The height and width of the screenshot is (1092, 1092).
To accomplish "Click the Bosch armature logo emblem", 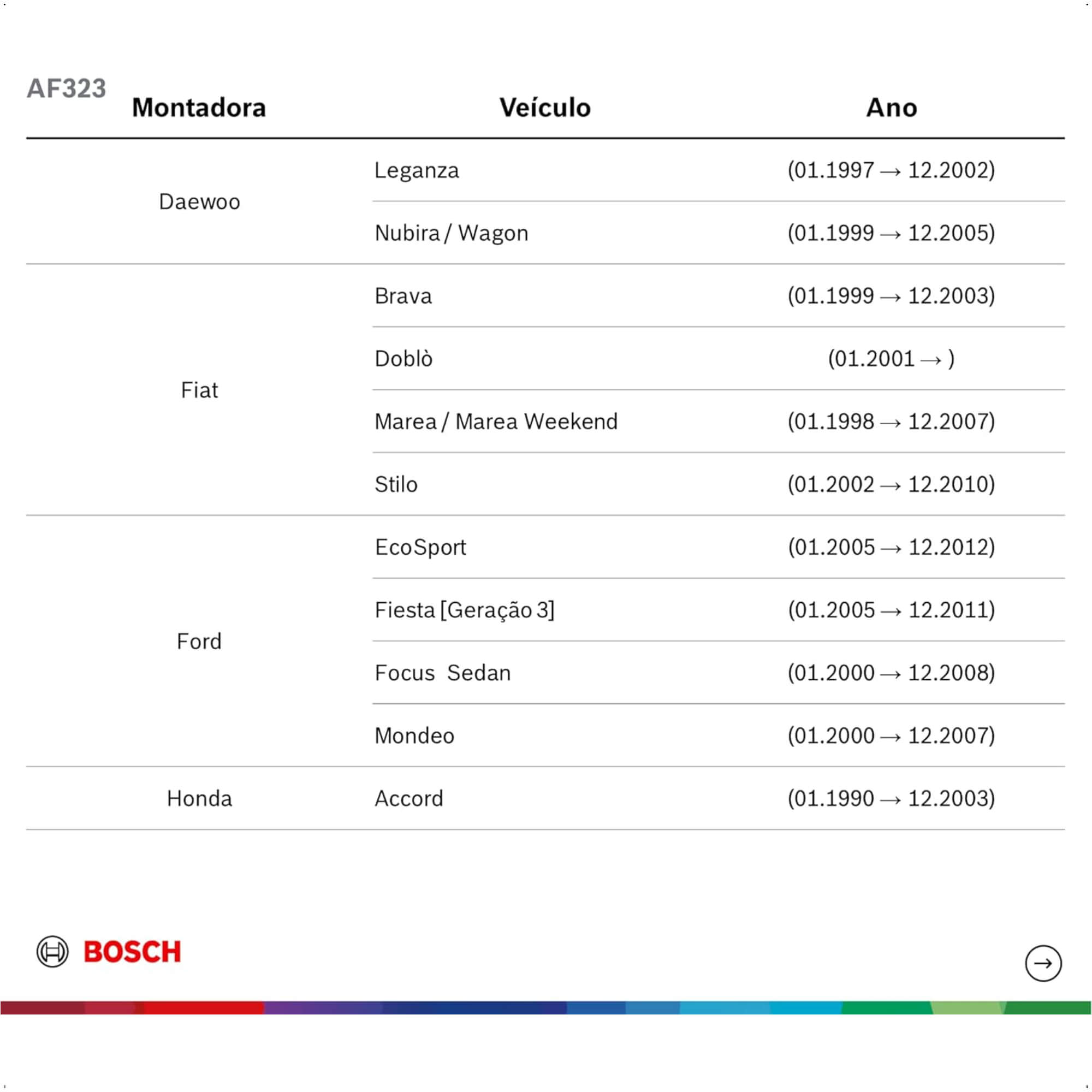I will 52,951.
